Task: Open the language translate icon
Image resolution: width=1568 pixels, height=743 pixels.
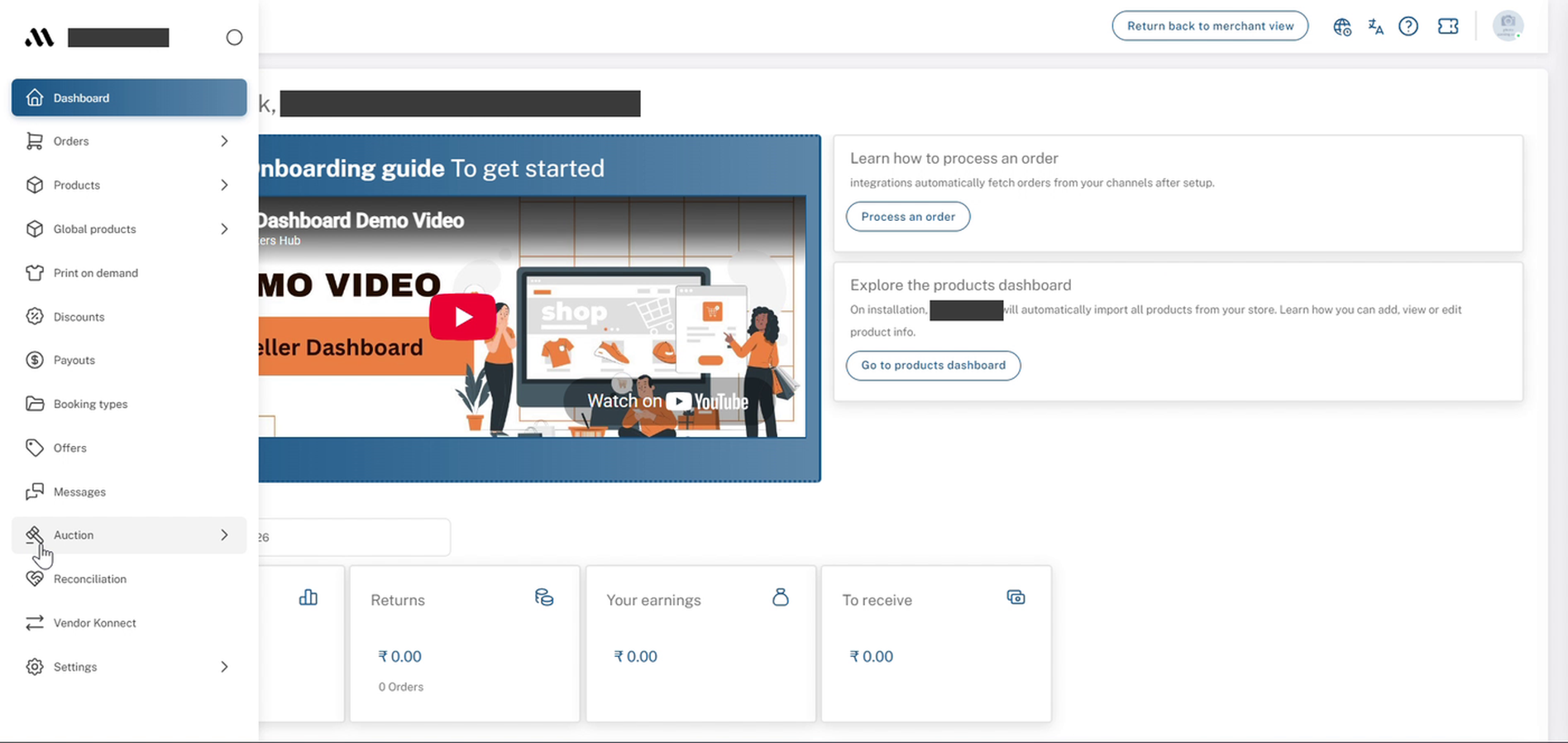Action: tap(1375, 26)
